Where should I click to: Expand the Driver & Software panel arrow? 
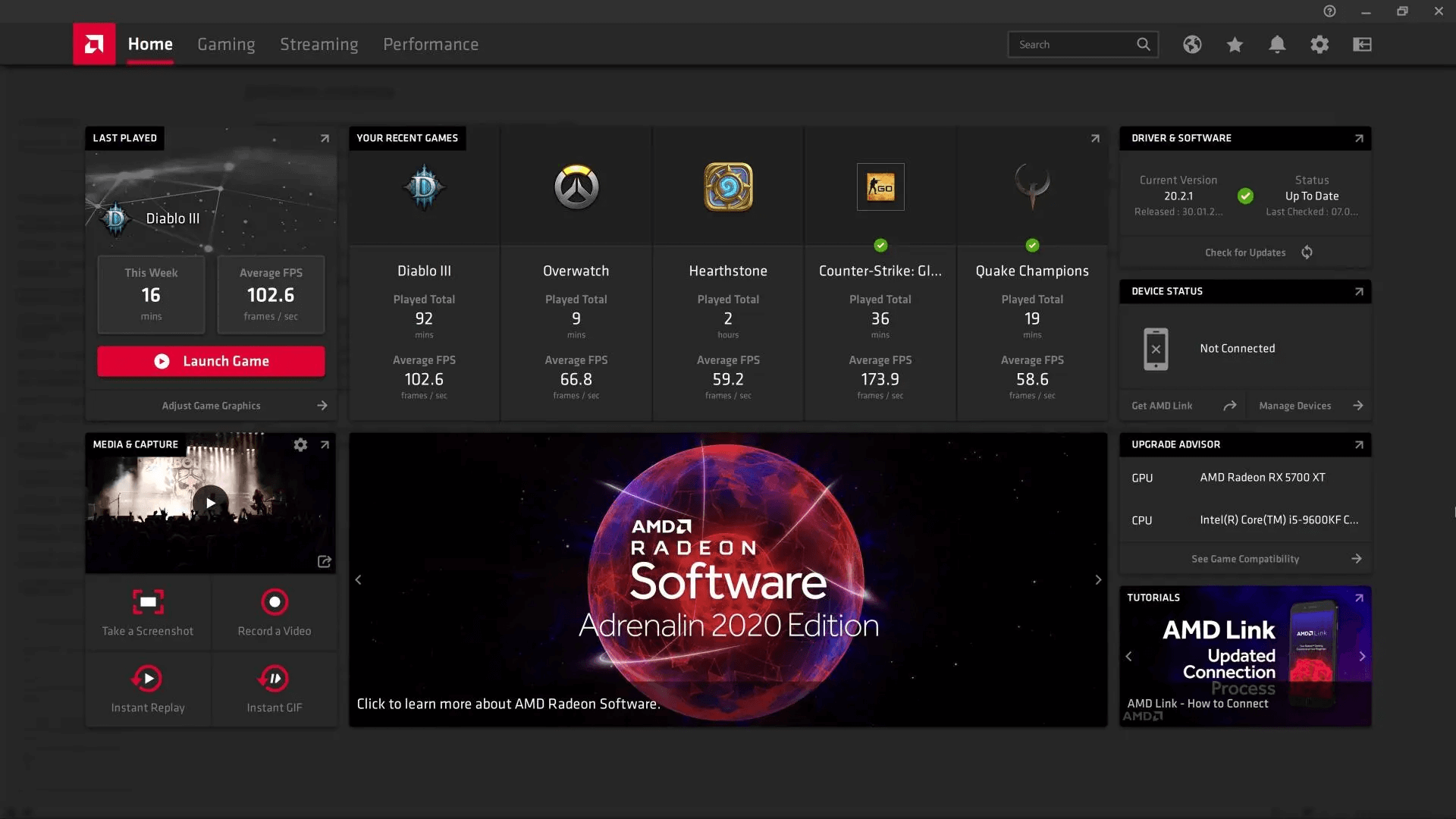pos(1359,139)
